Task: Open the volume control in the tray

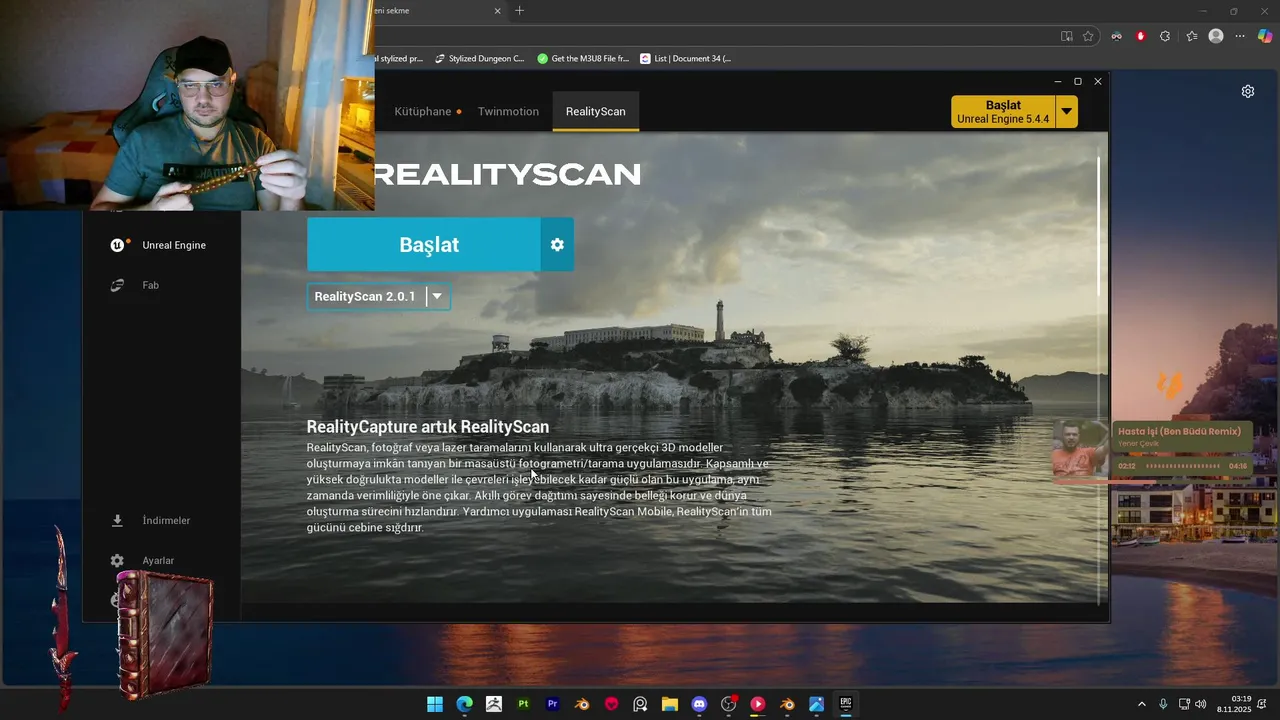Action: tap(1201, 704)
